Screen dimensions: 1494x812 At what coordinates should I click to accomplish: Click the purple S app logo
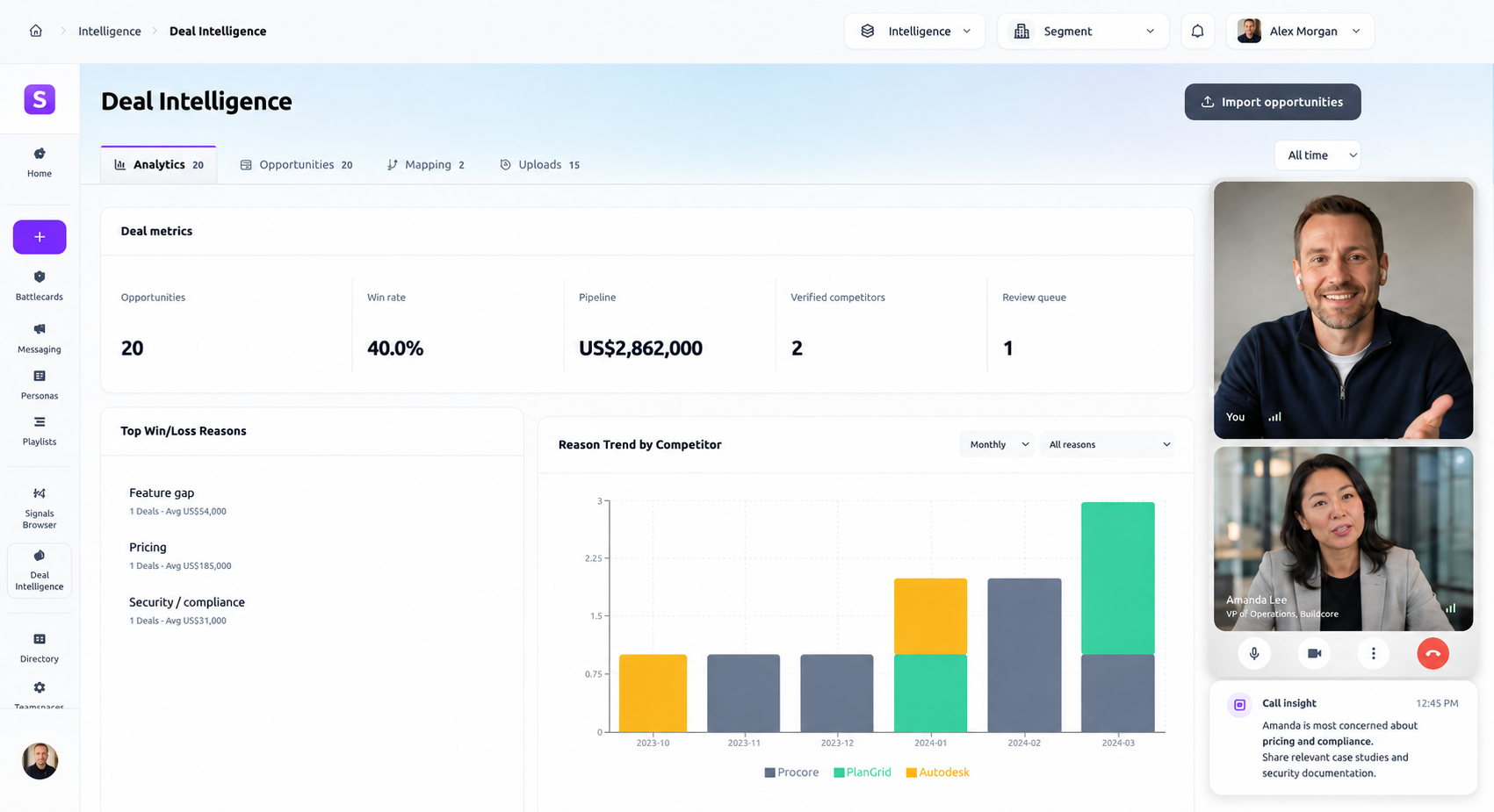(x=40, y=99)
